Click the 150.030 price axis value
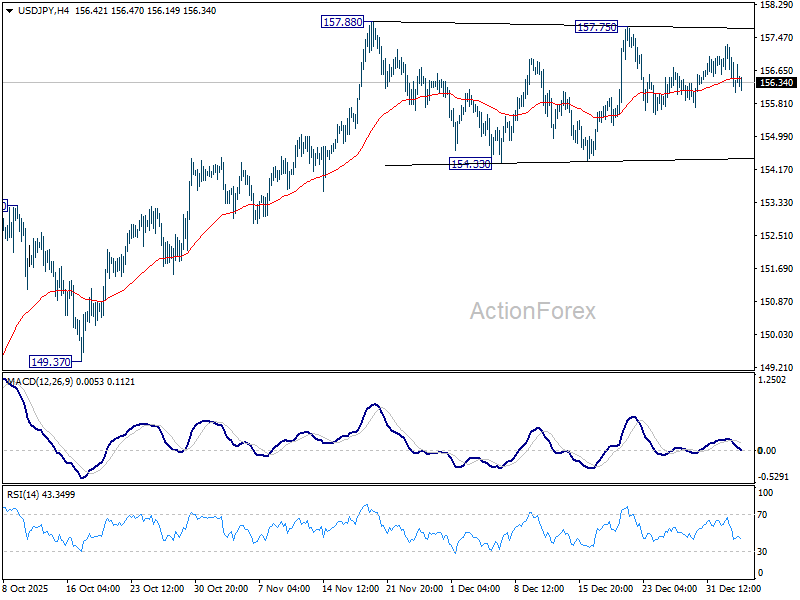Screen dimensions: 800x600 pyautogui.click(x=777, y=335)
